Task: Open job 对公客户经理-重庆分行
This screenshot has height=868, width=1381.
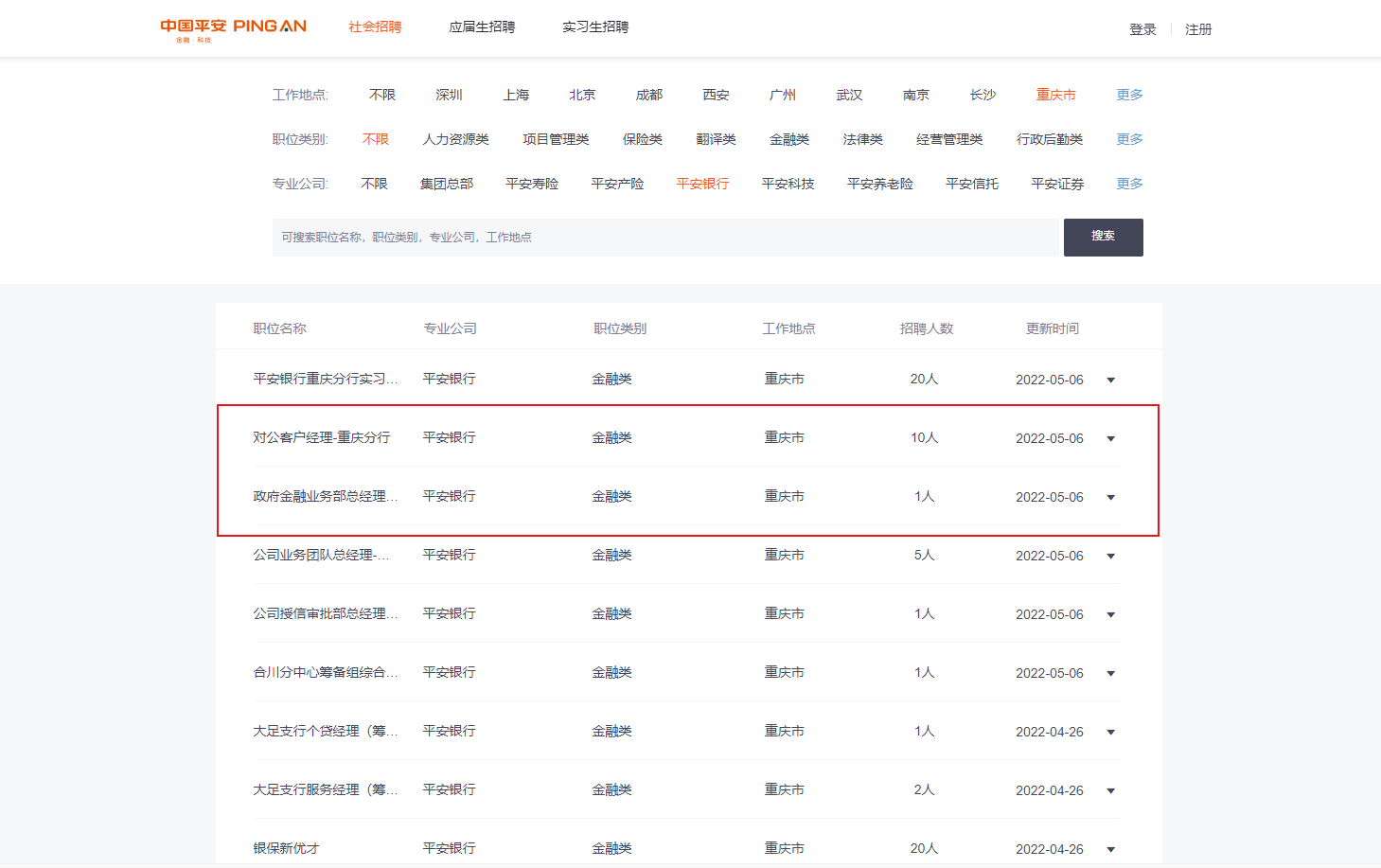Action: (322, 437)
